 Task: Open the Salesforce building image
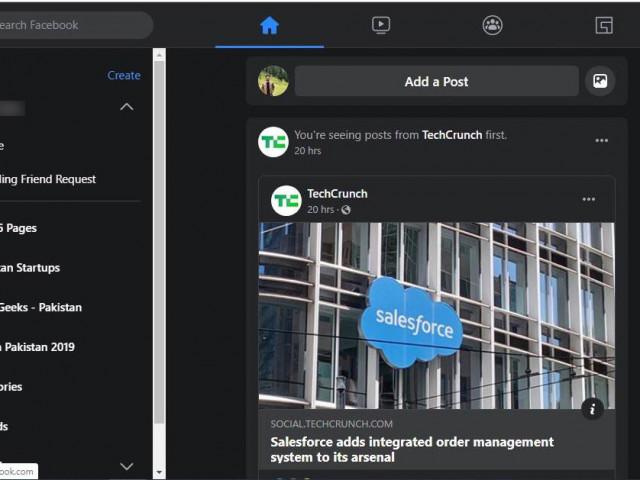436,316
